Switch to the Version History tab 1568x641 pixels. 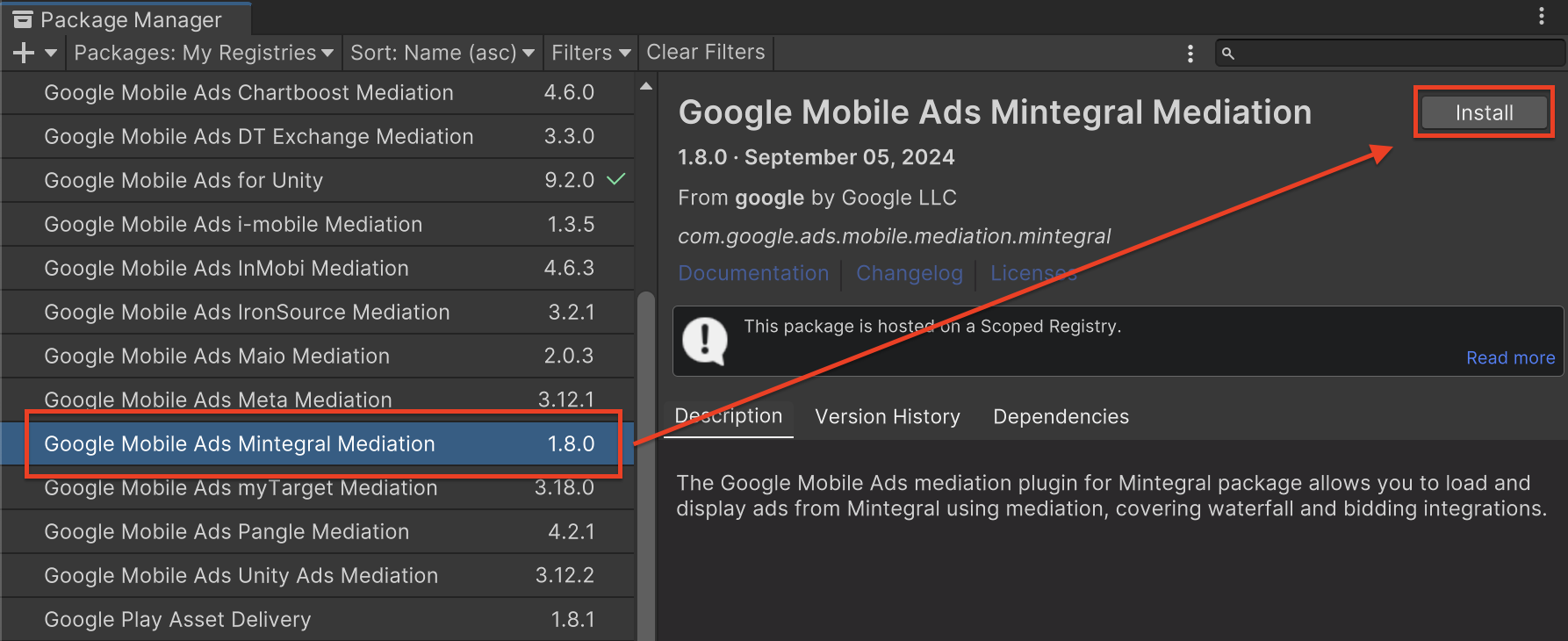point(887,417)
